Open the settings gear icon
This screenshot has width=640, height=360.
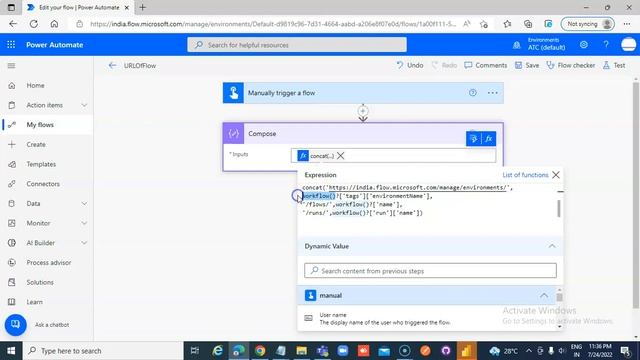point(584,44)
